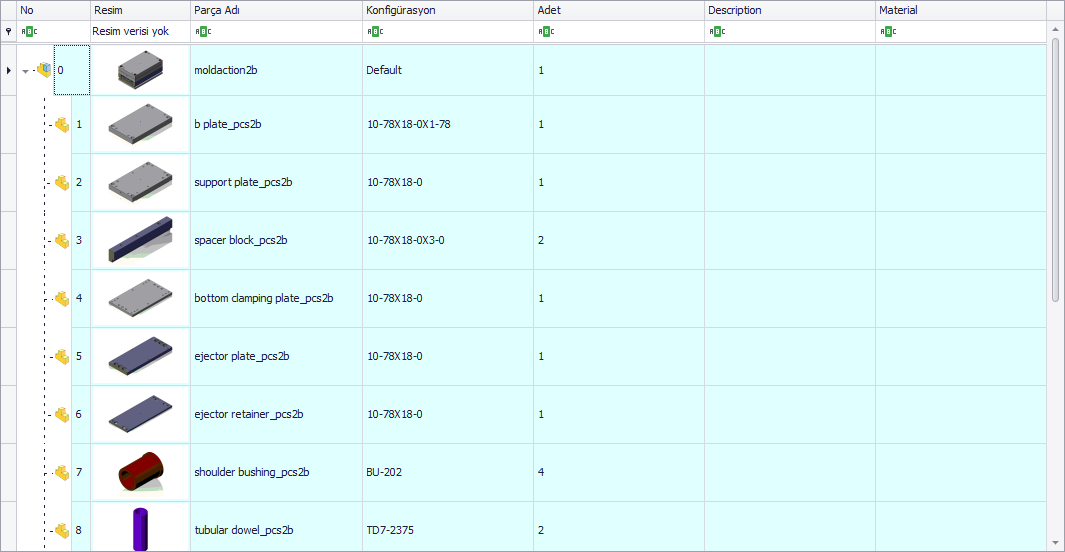The height and width of the screenshot is (552, 1065).
Task: Select the moldaction2b name cell
Action: (x=276, y=70)
